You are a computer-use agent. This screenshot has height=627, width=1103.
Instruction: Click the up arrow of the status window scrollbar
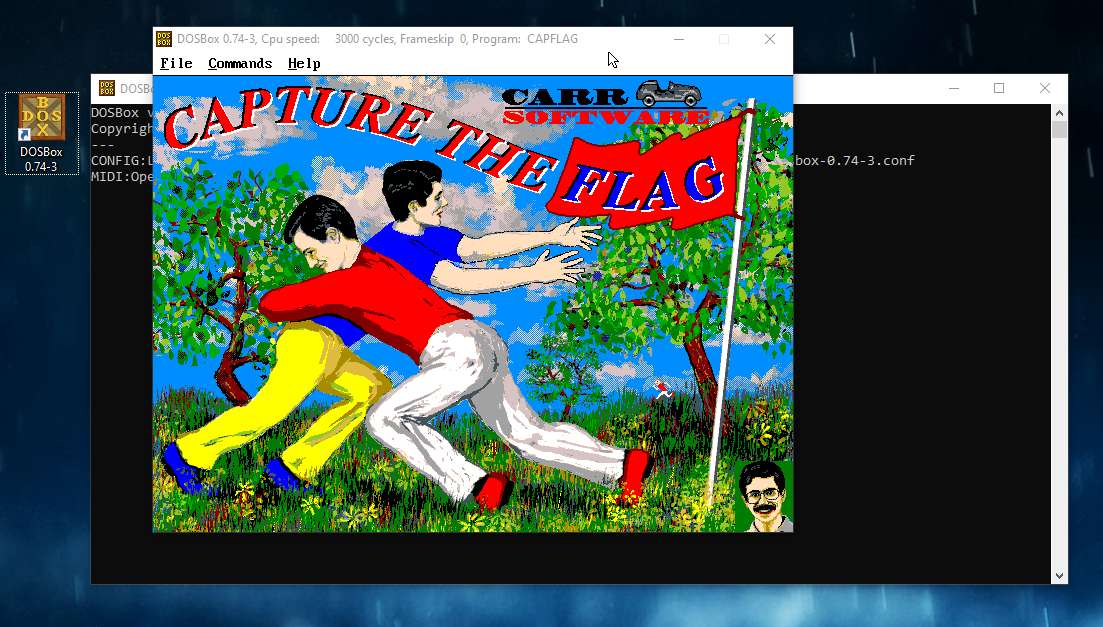coord(1059,113)
